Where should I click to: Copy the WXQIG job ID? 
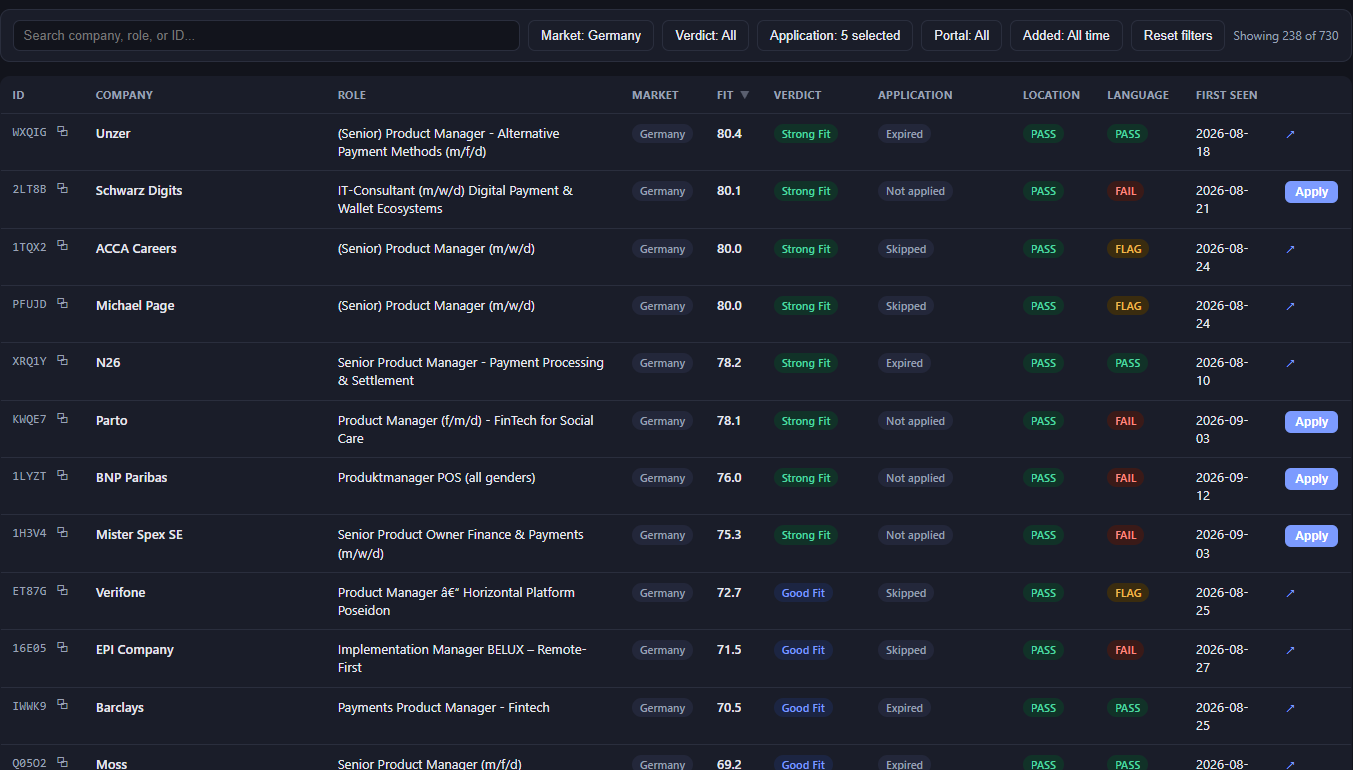coord(62,131)
